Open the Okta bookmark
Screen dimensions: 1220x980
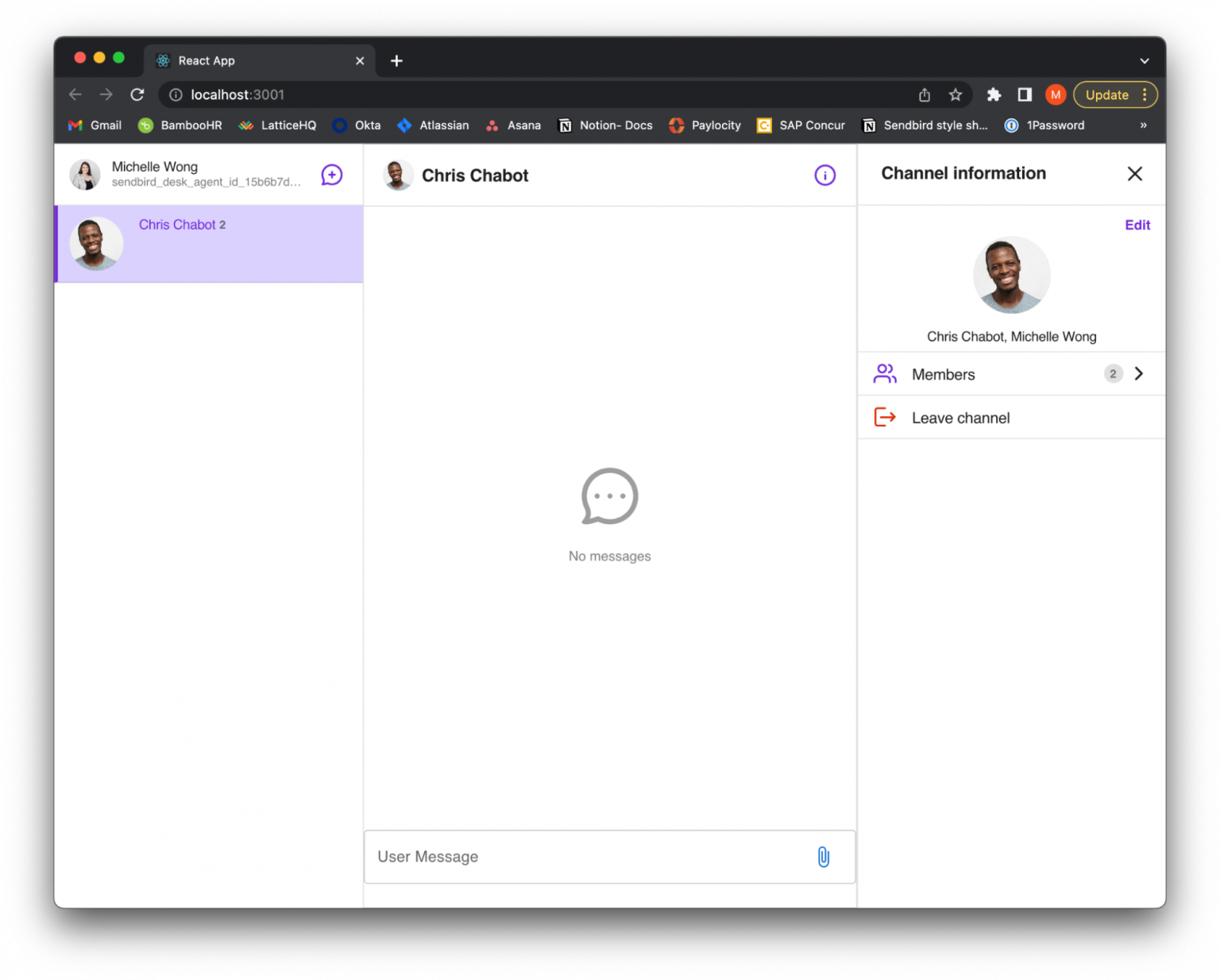tap(357, 125)
